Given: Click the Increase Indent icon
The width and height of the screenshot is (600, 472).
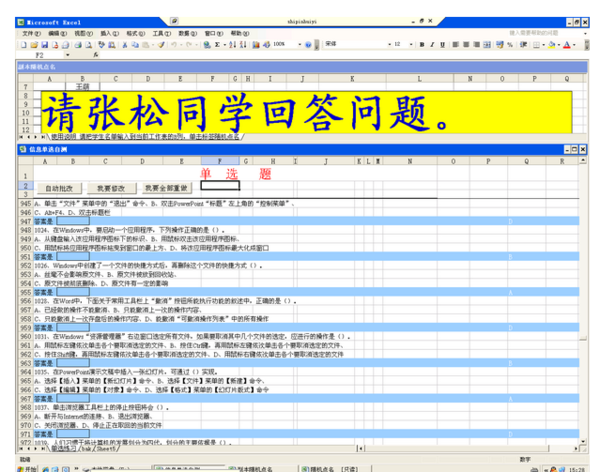Looking at the screenshot, I should tap(523, 45).
